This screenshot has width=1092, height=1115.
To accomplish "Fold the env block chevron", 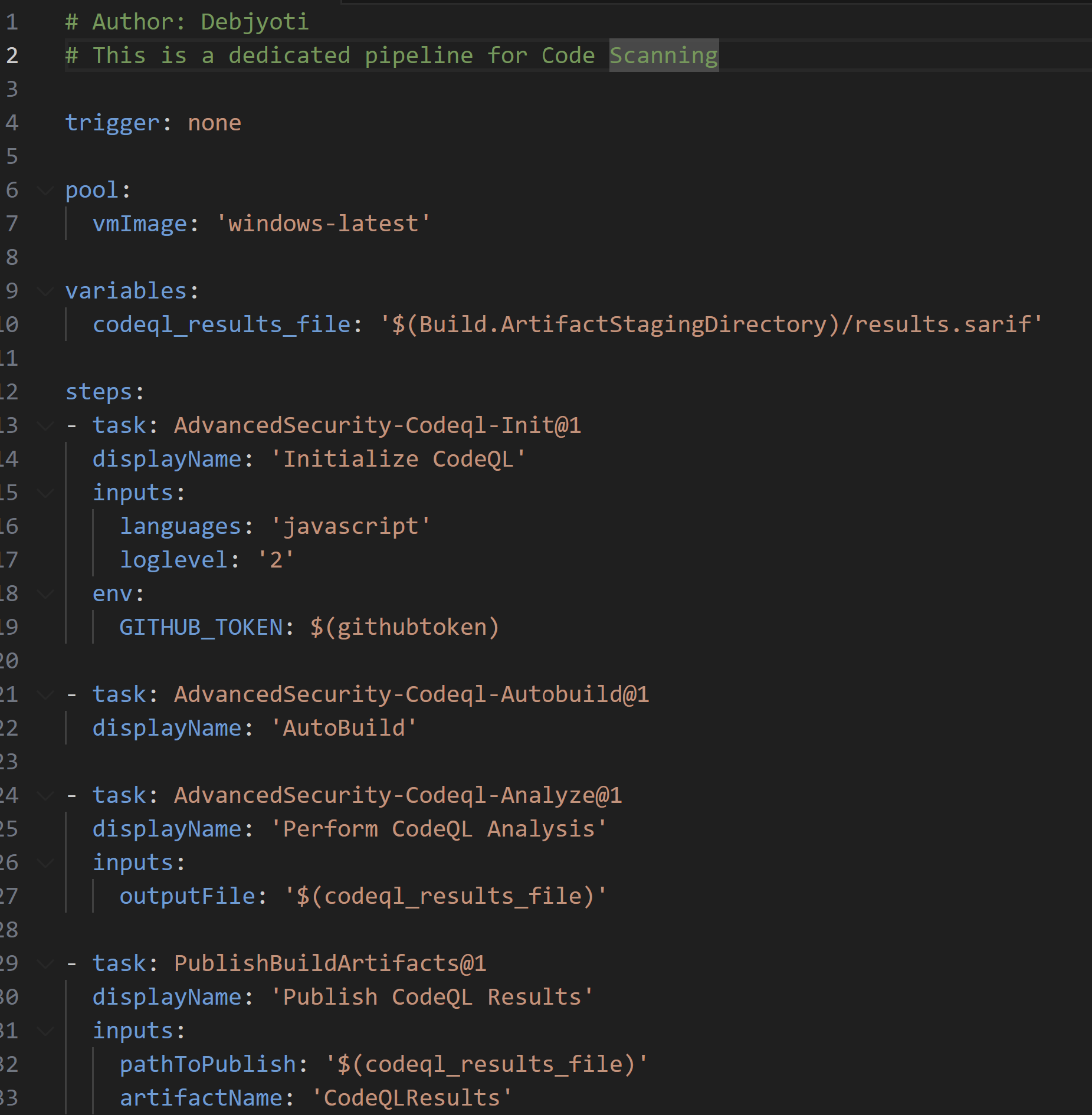I will coord(45,594).
